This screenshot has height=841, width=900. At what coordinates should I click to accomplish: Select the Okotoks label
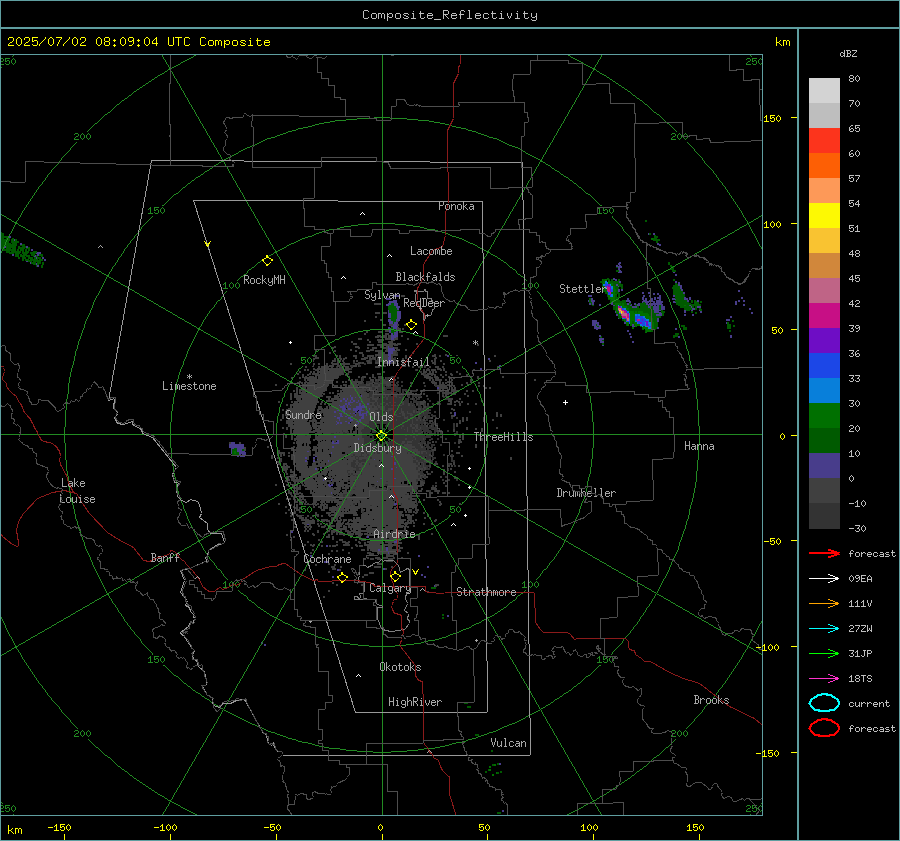click(400, 667)
